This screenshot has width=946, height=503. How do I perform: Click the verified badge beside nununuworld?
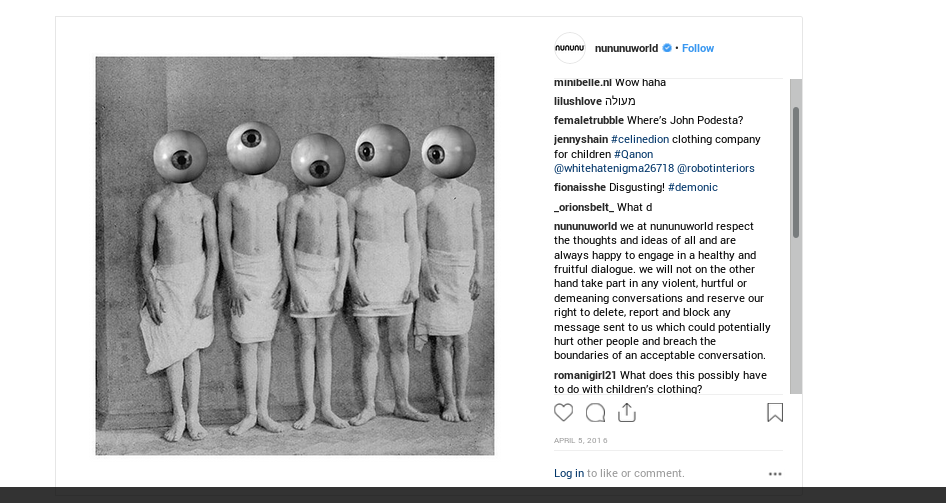point(667,48)
